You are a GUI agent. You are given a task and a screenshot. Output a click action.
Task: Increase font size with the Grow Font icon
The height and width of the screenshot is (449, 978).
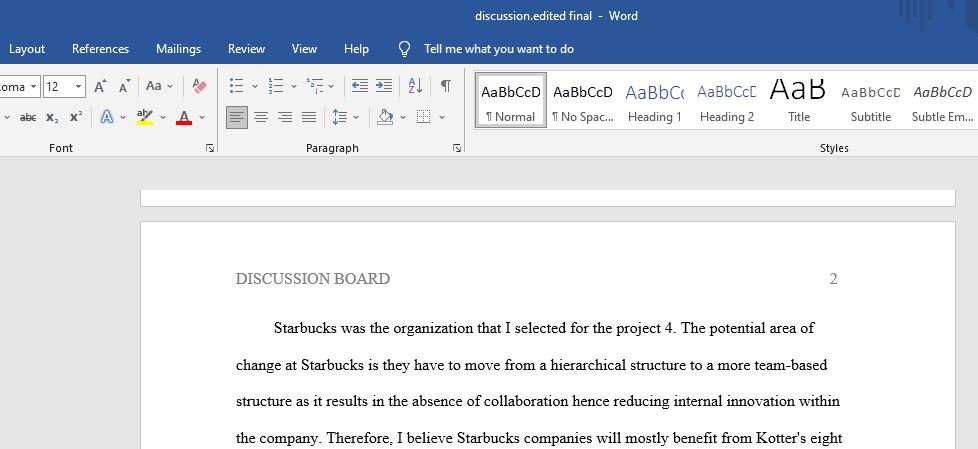100,86
